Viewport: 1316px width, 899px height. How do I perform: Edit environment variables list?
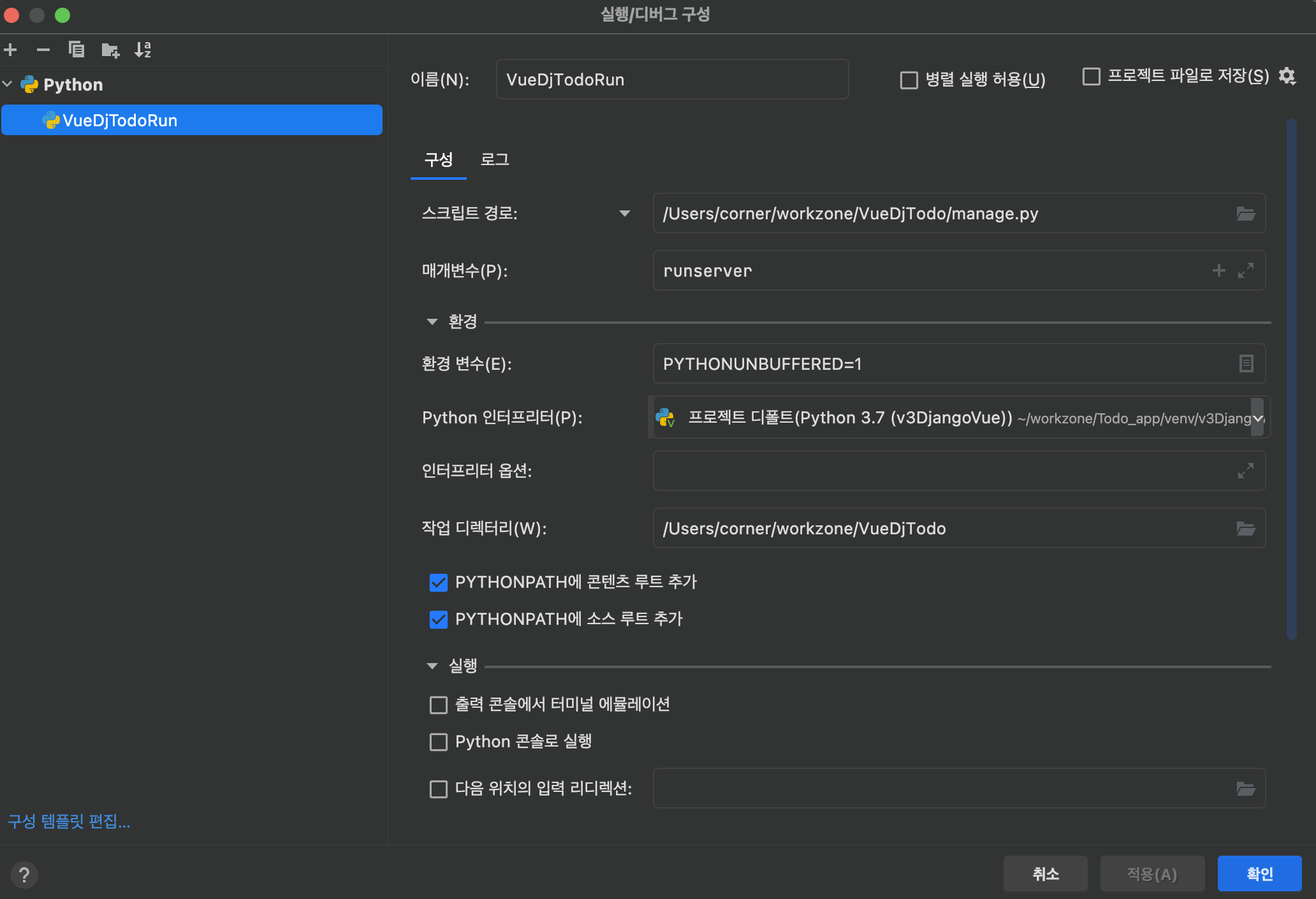(1245, 364)
